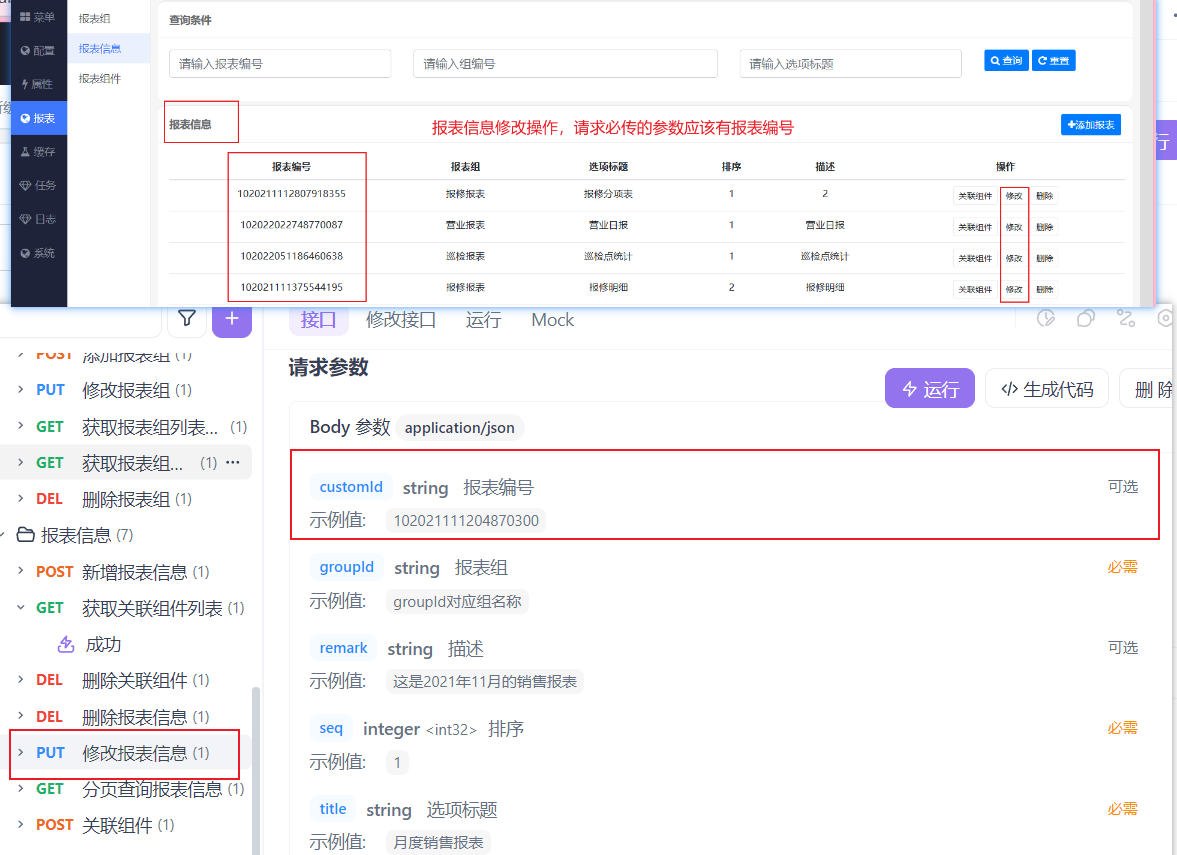Expand DEL 删除关联组件 entry
This screenshot has width=1177, height=855.
coord(20,679)
